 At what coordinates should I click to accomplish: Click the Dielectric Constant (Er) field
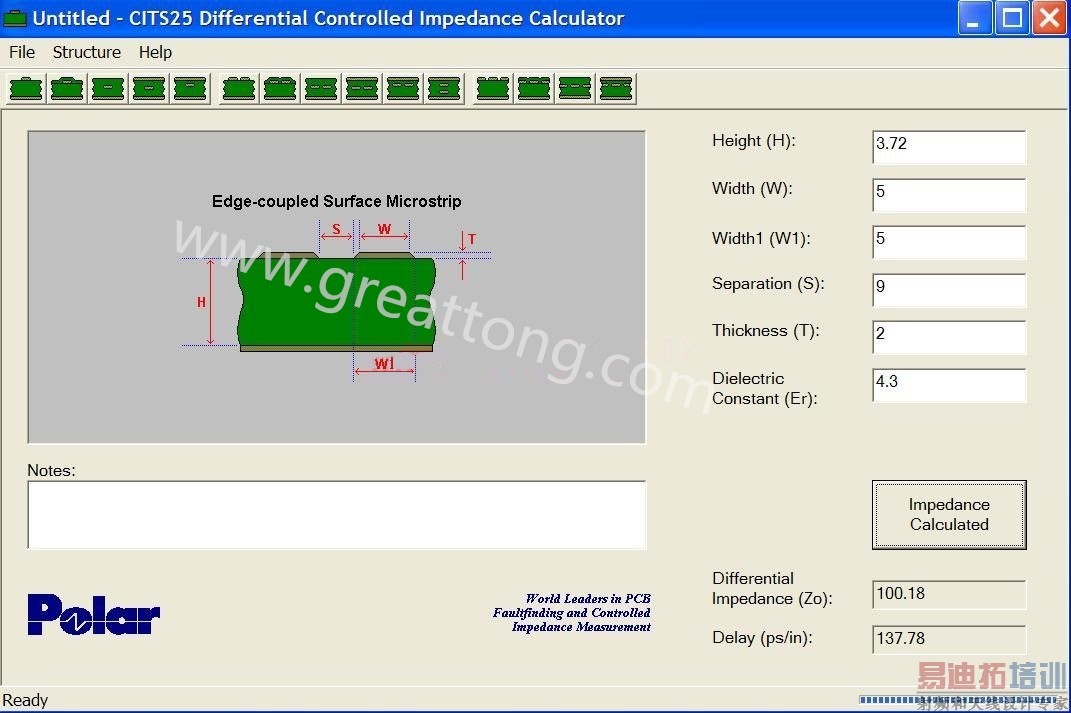[x=949, y=385]
